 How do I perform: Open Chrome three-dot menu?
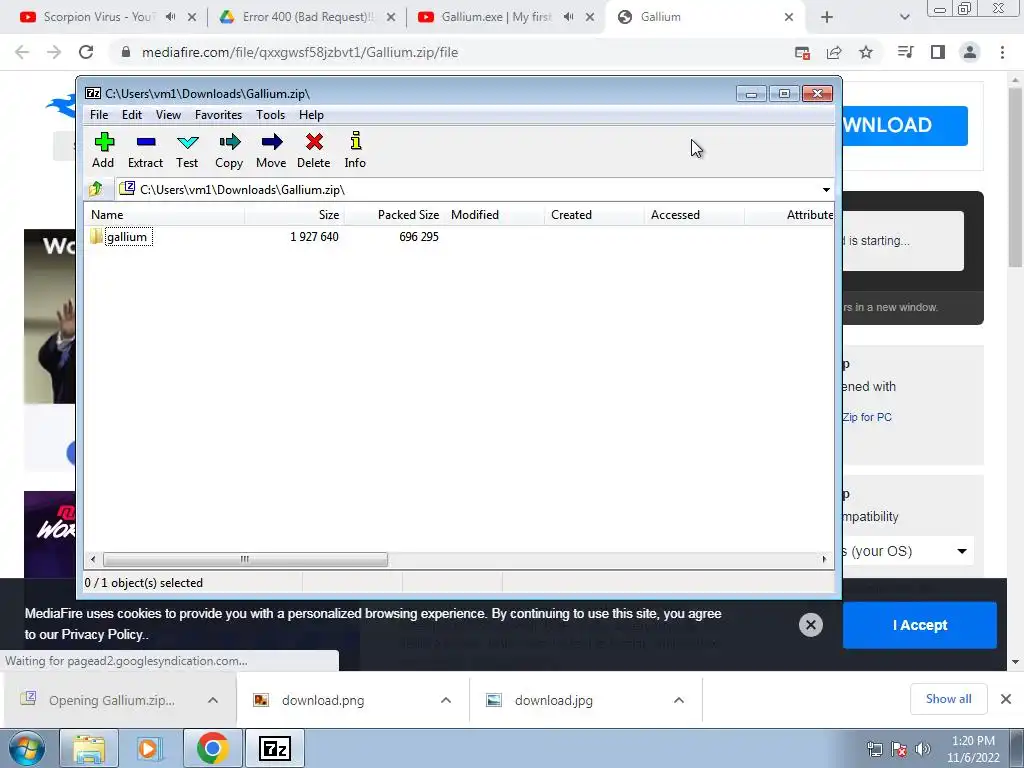(x=1002, y=52)
